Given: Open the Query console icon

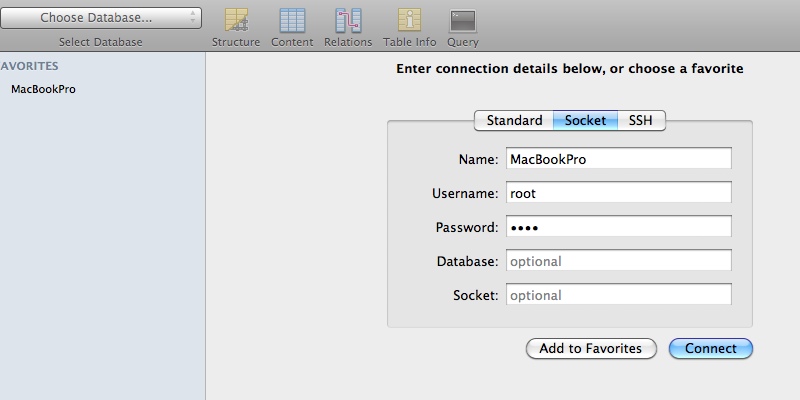Looking at the screenshot, I should [463, 21].
